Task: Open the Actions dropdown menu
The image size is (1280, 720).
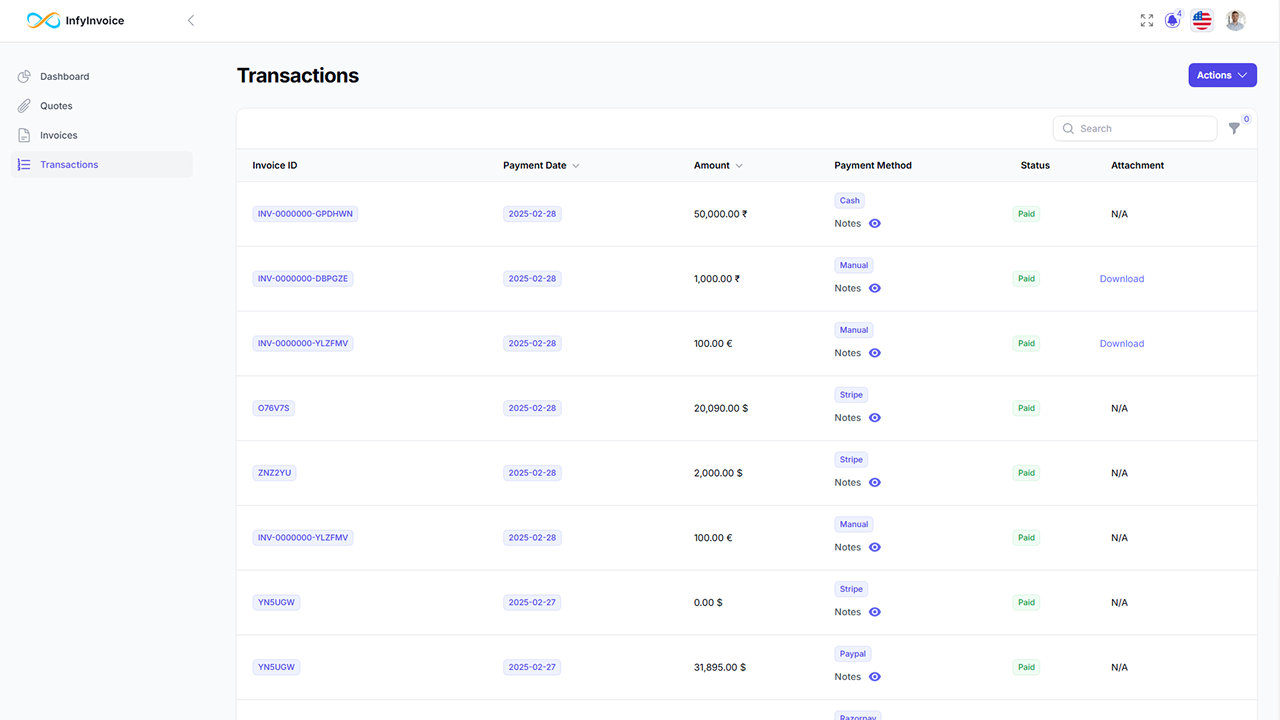Action: (x=1222, y=75)
